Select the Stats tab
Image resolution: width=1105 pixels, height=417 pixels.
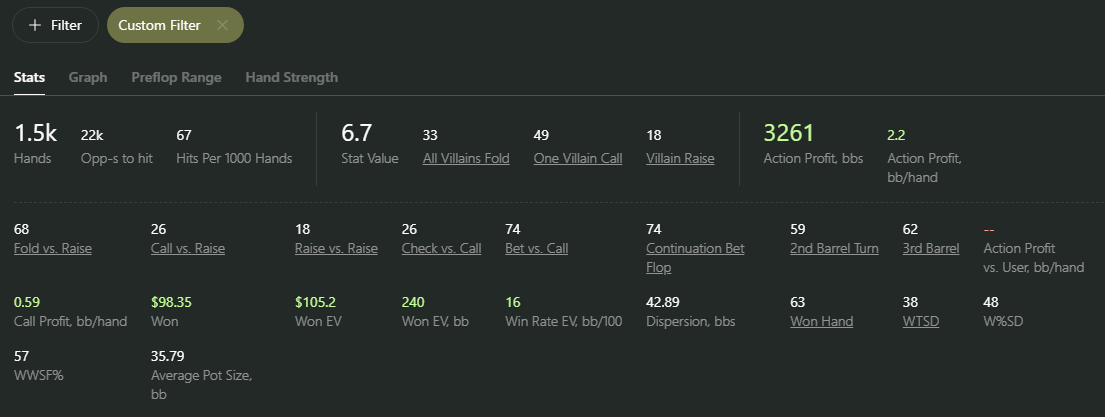point(30,77)
